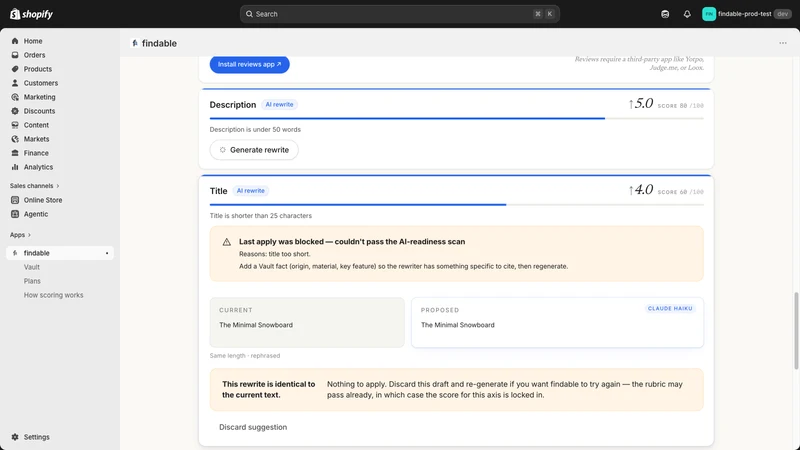The height and width of the screenshot is (450, 800).
Task: Expand the Sales channels section
Action: pos(34,186)
